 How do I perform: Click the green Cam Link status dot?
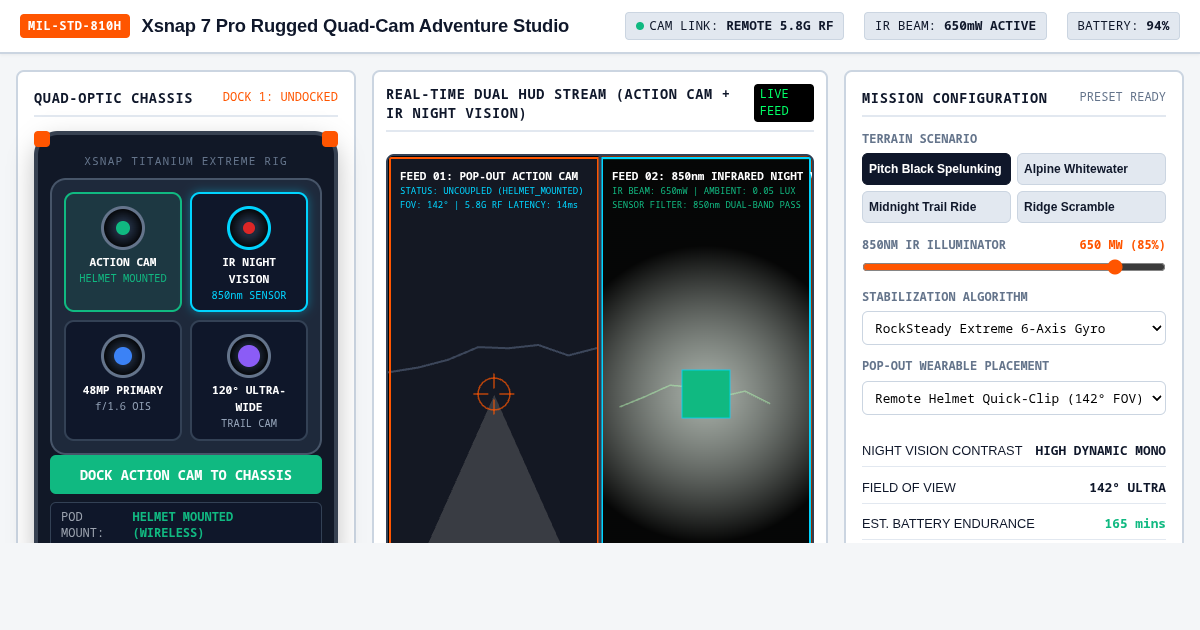pyautogui.click(x=640, y=26)
